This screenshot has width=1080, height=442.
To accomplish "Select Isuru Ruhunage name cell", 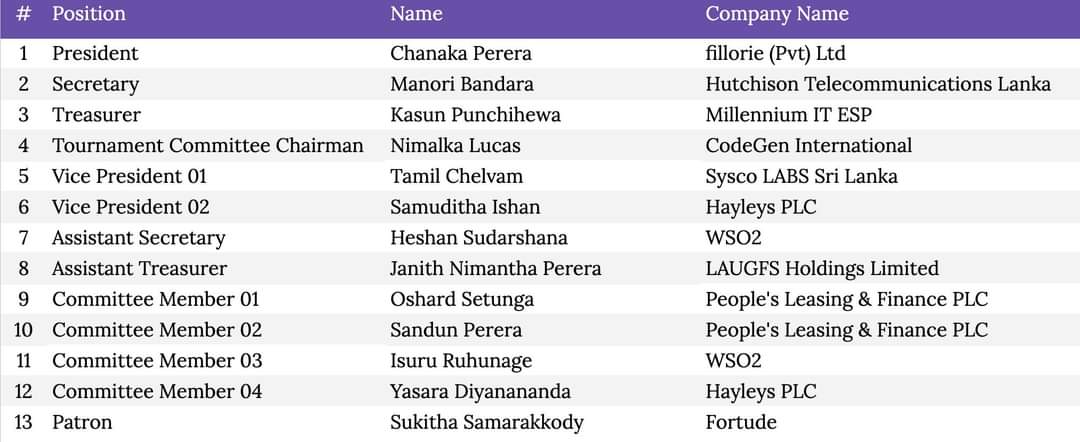I will click(461, 361).
